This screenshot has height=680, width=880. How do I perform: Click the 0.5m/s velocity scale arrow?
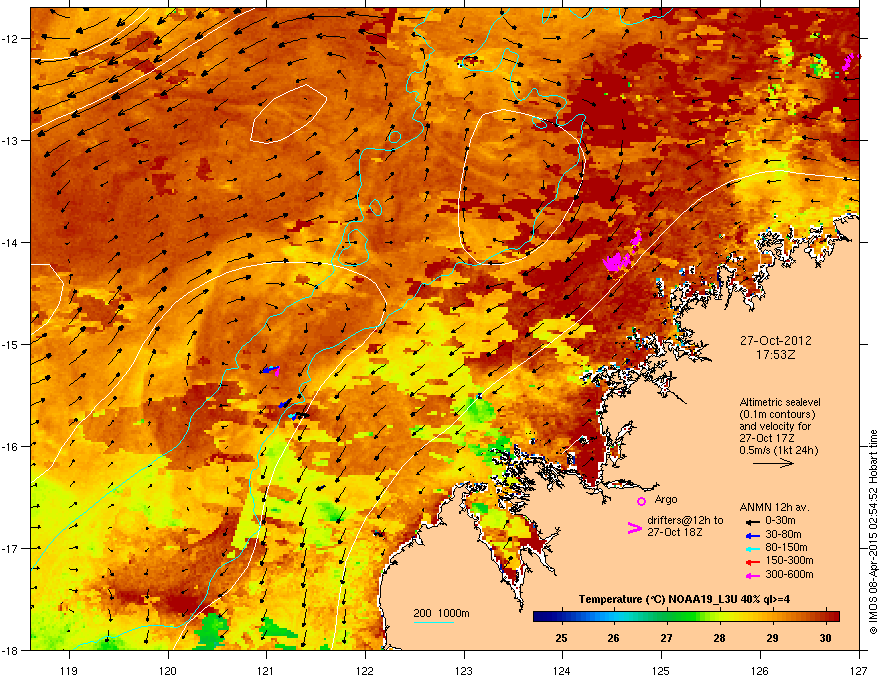[x=773, y=463]
